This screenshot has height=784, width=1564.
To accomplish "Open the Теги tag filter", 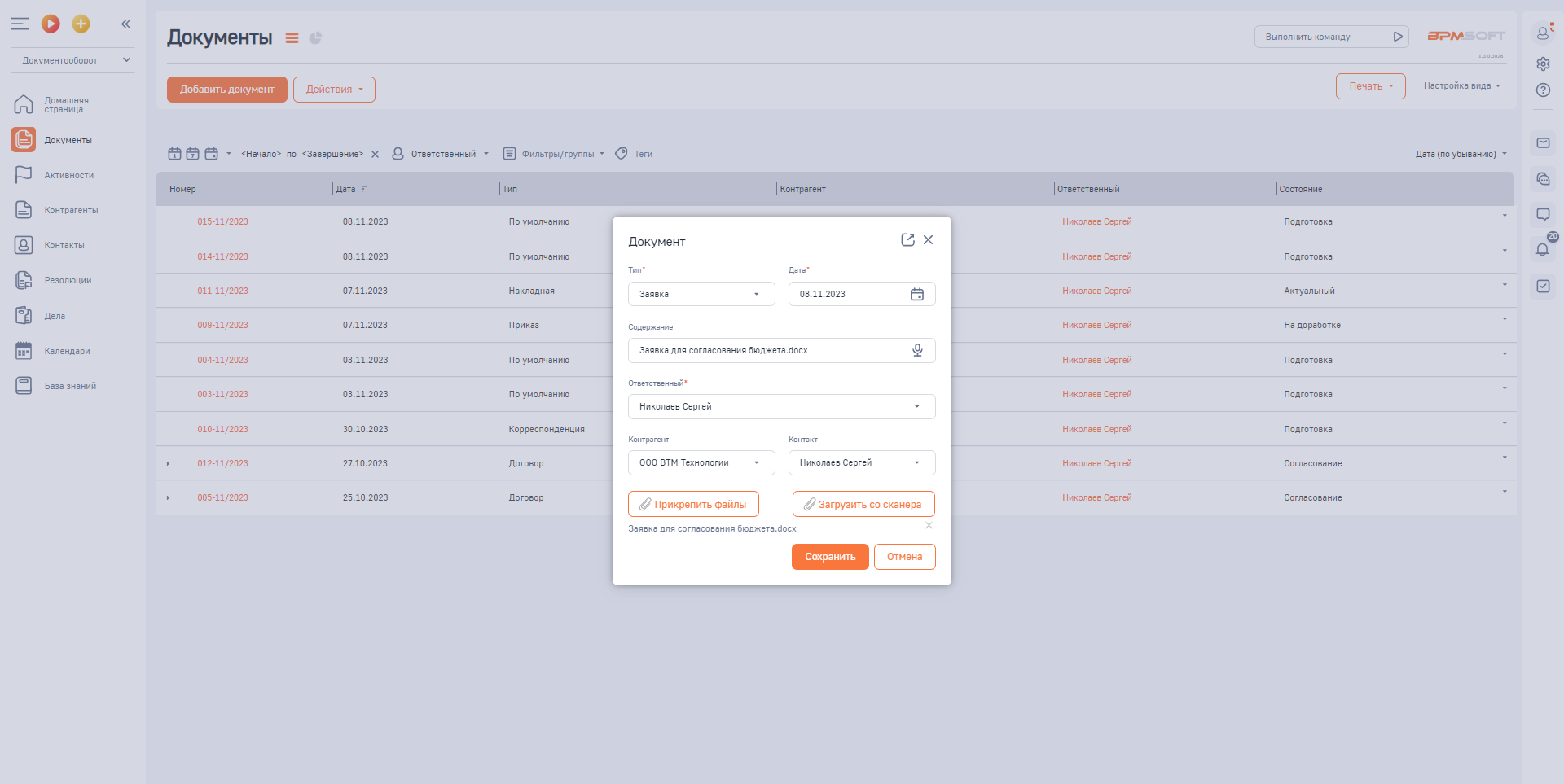I will tap(634, 154).
